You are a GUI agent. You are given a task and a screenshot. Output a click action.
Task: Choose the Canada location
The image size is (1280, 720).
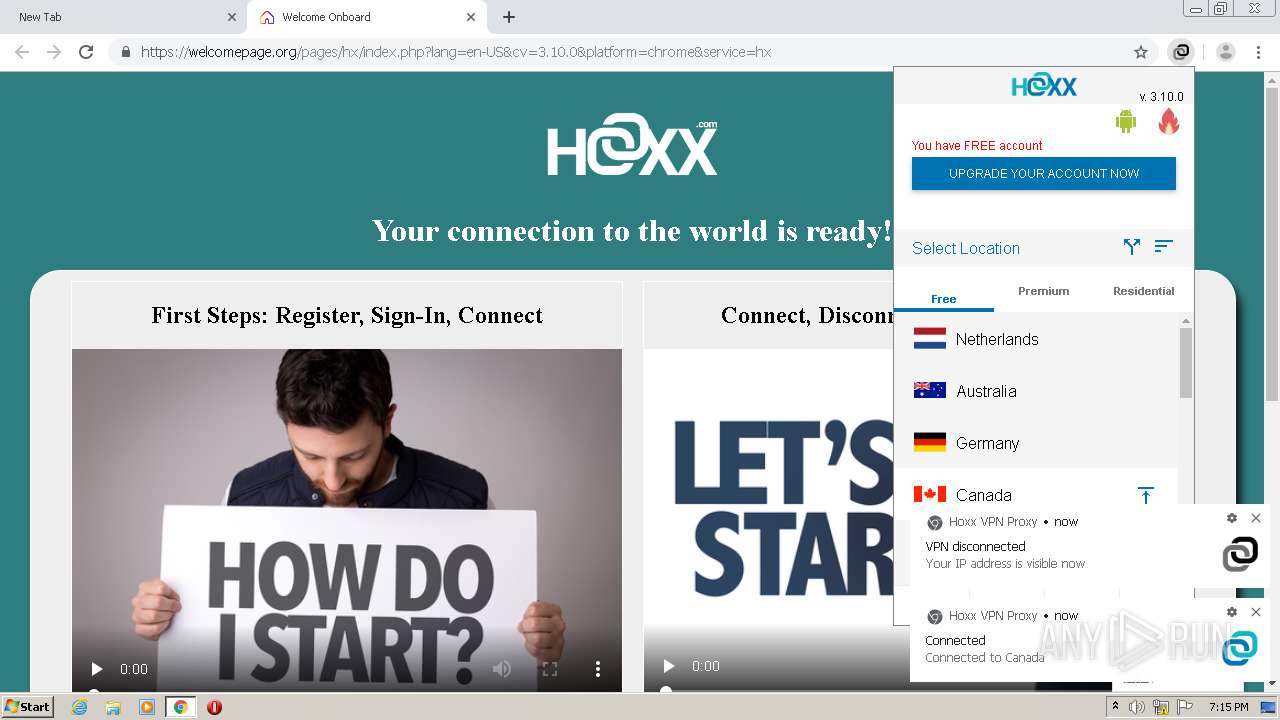tap(1036, 495)
